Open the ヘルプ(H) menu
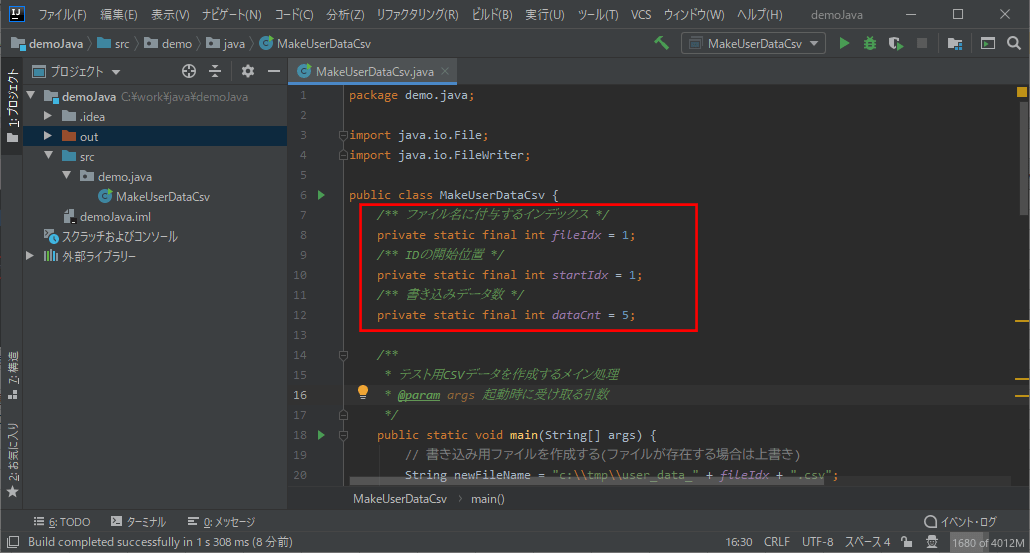1030x553 pixels. tap(759, 14)
